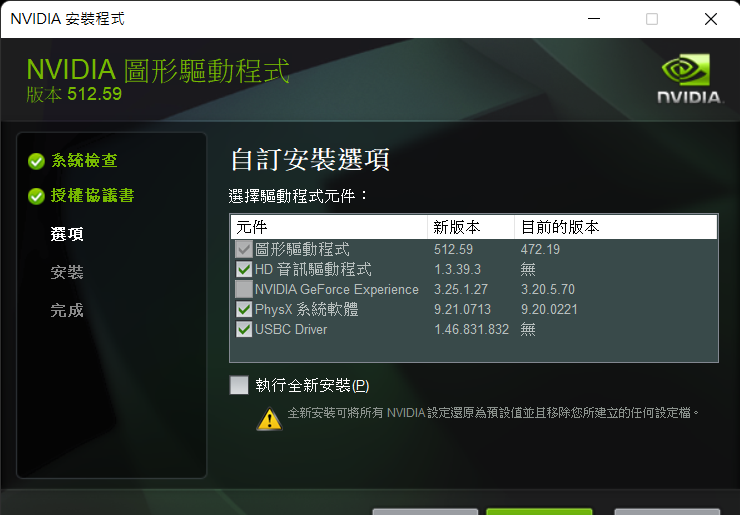Uncheck the PhysX 系統軟體 component
This screenshot has width=740, height=515.
click(243, 310)
